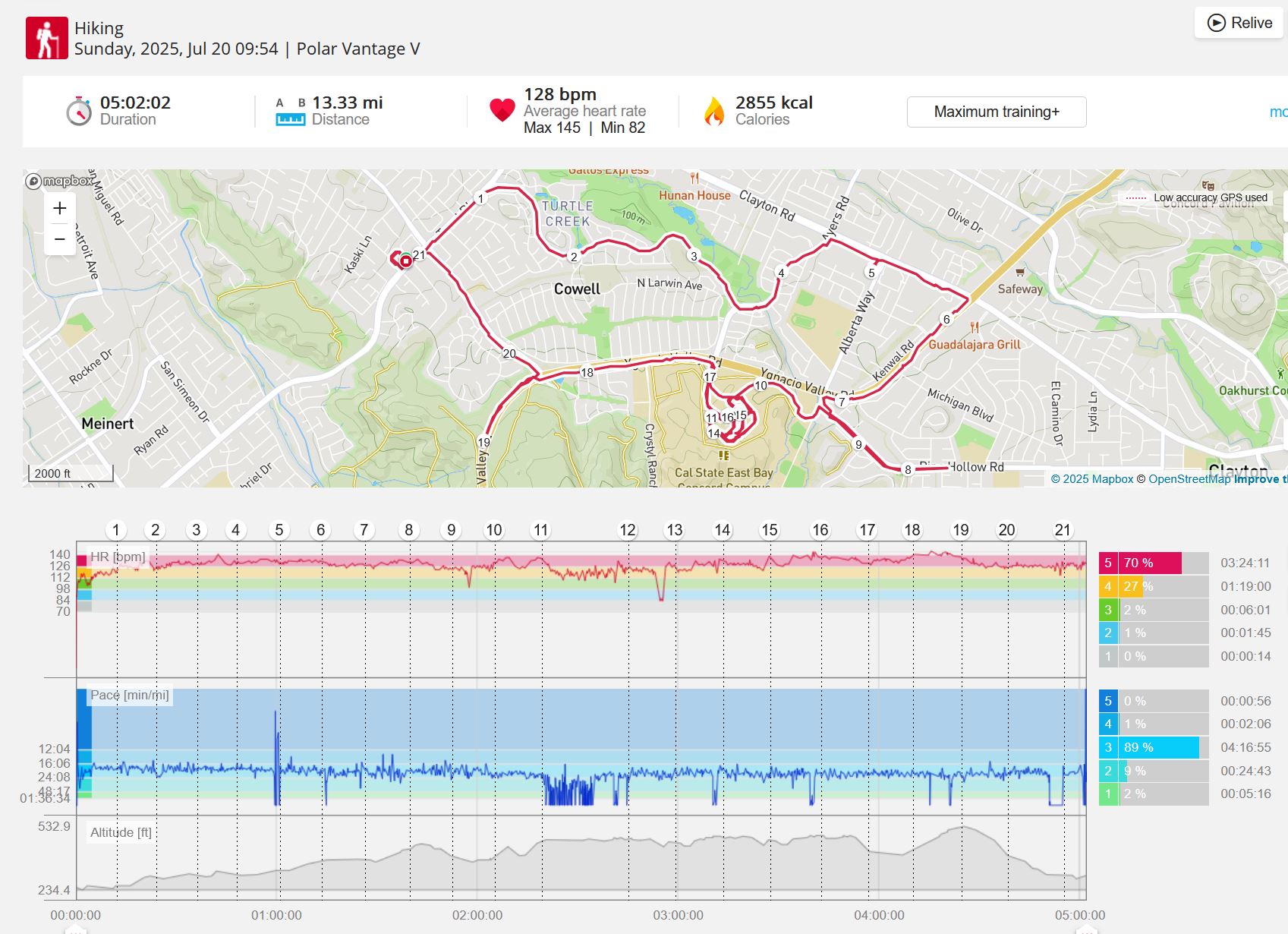Click the Mapbox logo on map
This screenshot has height=934, width=1288.
pos(59,181)
